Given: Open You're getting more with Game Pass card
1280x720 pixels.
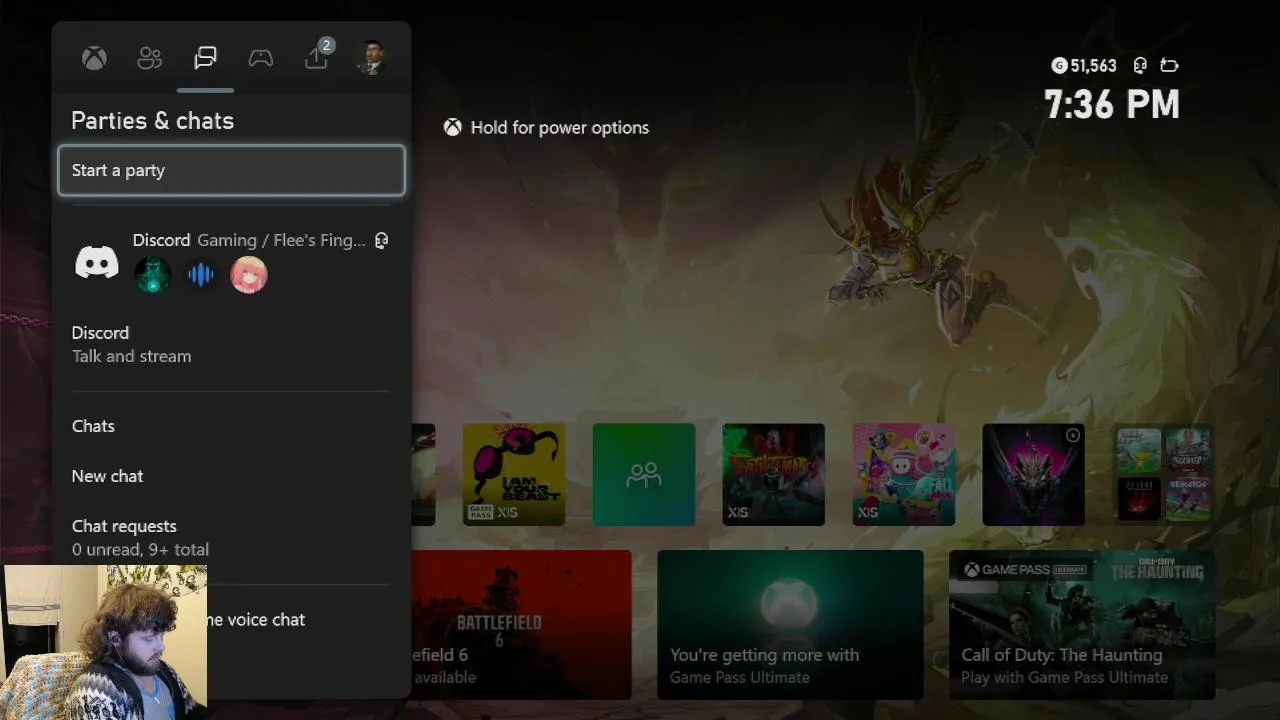Looking at the screenshot, I should [x=790, y=625].
